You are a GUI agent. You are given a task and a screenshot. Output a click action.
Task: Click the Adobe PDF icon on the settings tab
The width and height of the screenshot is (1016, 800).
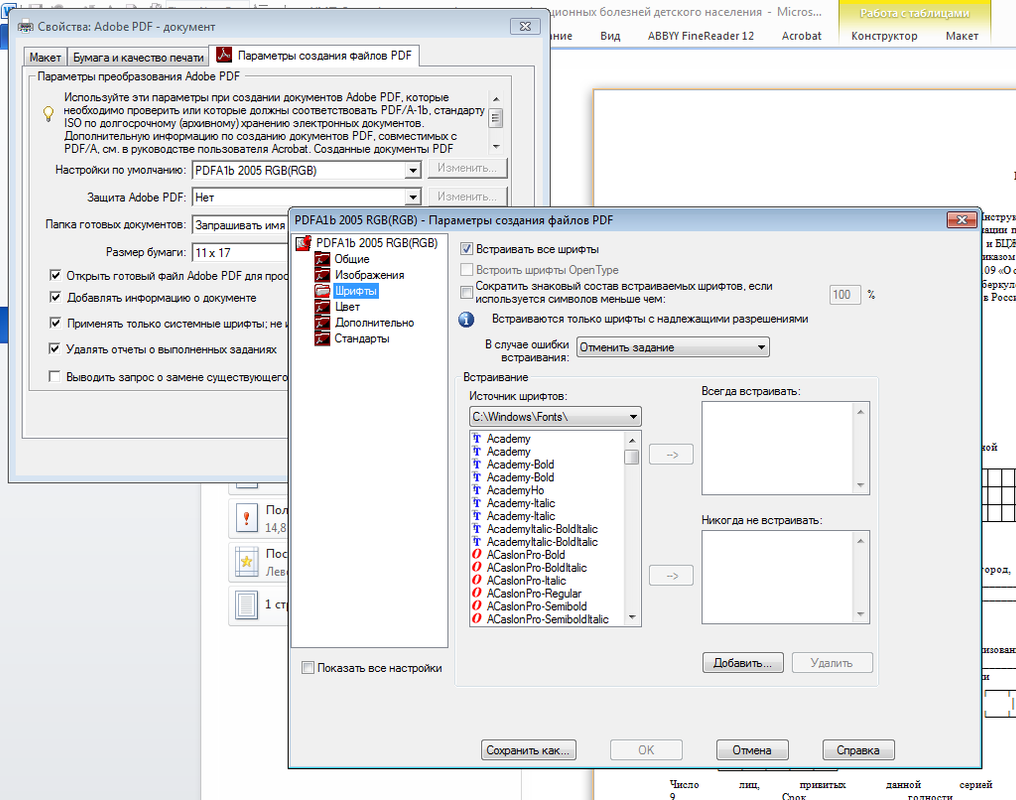(x=224, y=55)
